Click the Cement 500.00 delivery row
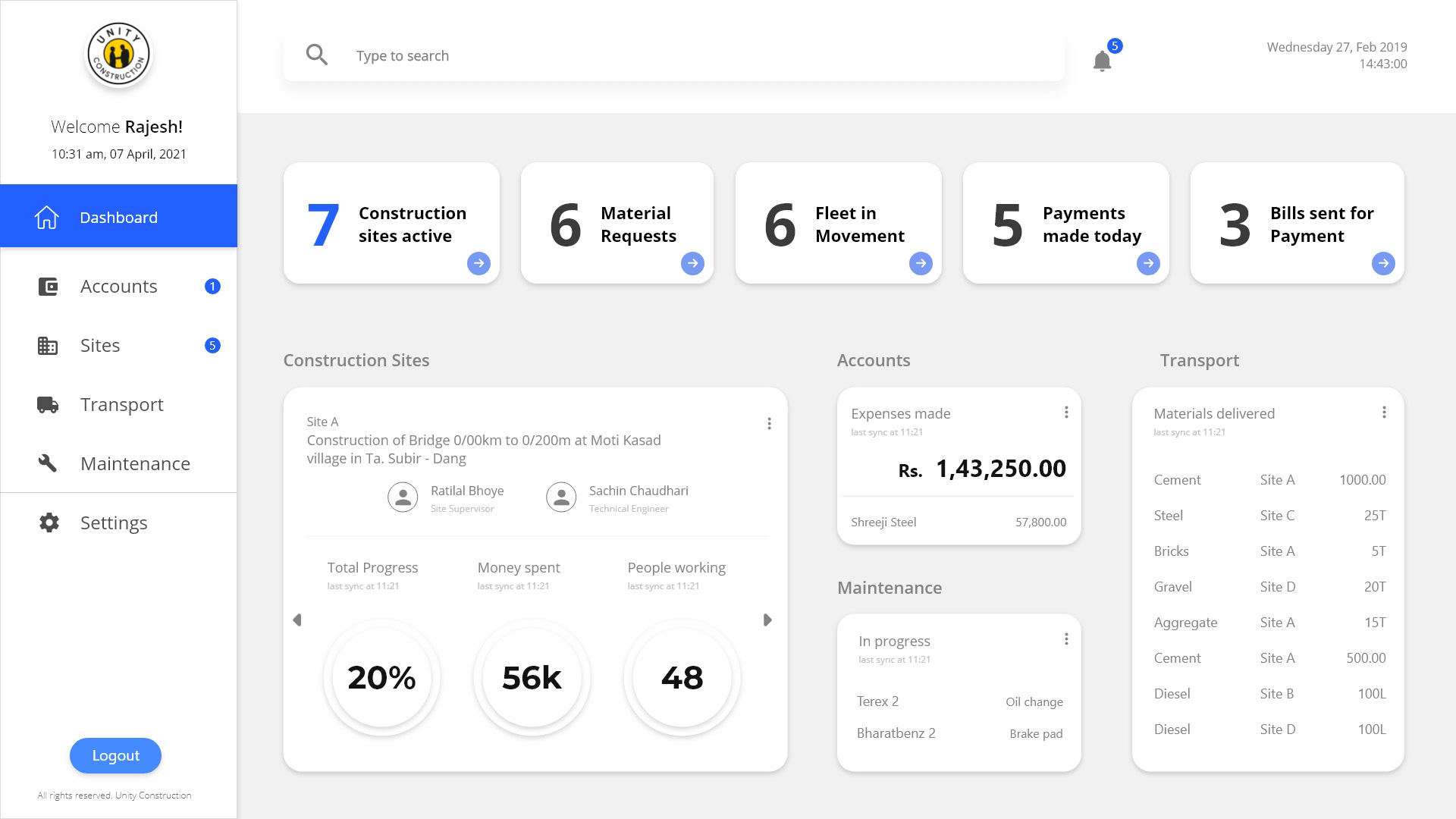Image resolution: width=1456 pixels, height=819 pixels. (x=1269, y=658)
